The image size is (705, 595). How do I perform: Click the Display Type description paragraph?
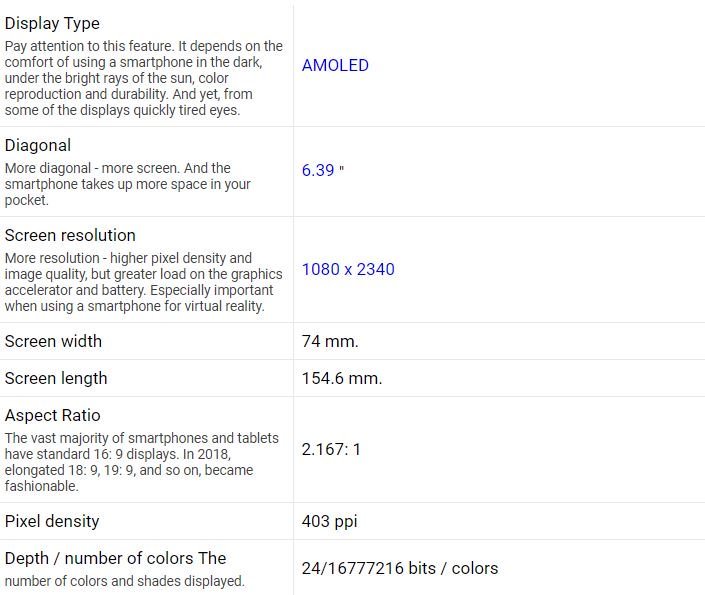[143, 78]
